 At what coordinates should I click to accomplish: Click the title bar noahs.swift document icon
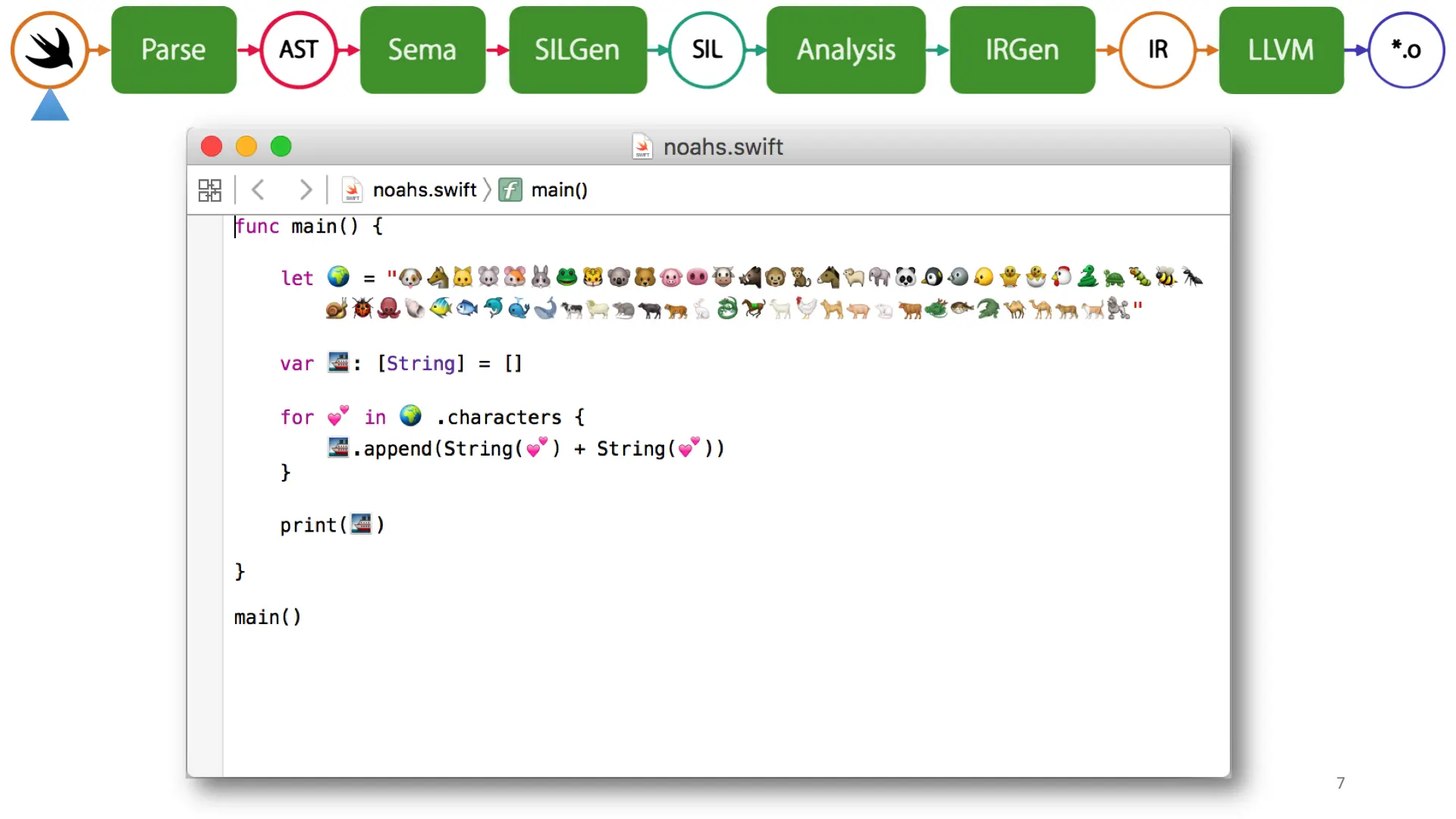[x=642, y=146]
